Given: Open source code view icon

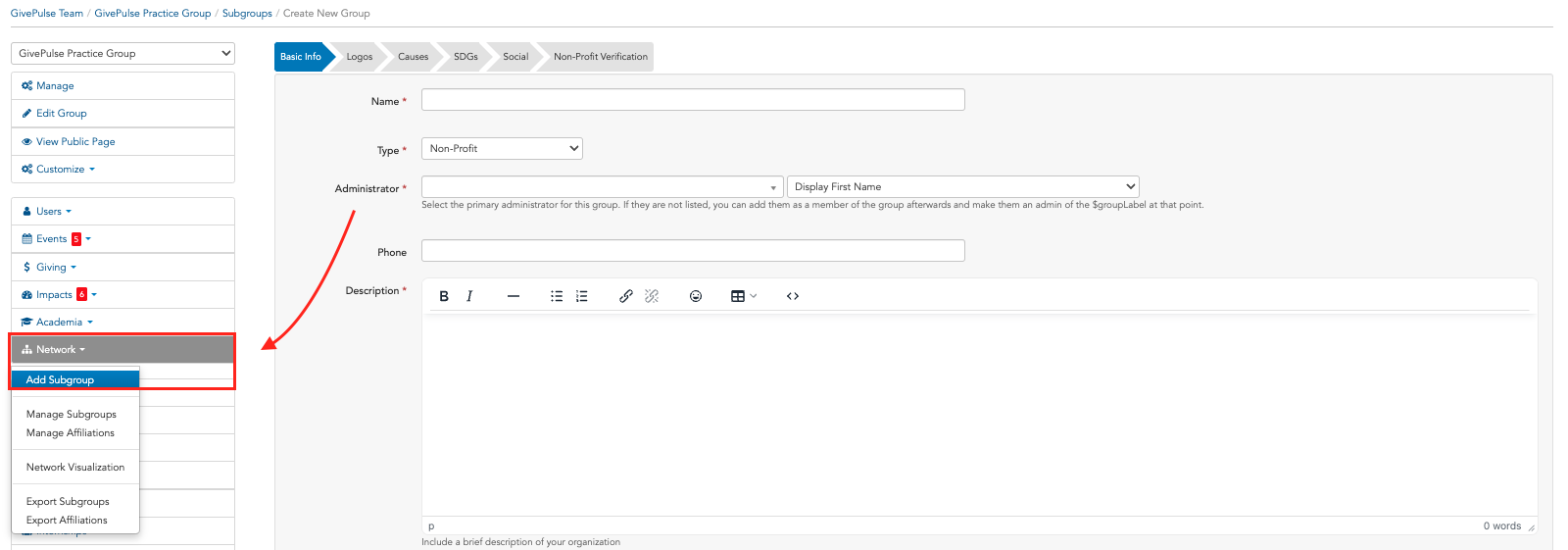Looking at the screenshot, I should pos(793,296).
